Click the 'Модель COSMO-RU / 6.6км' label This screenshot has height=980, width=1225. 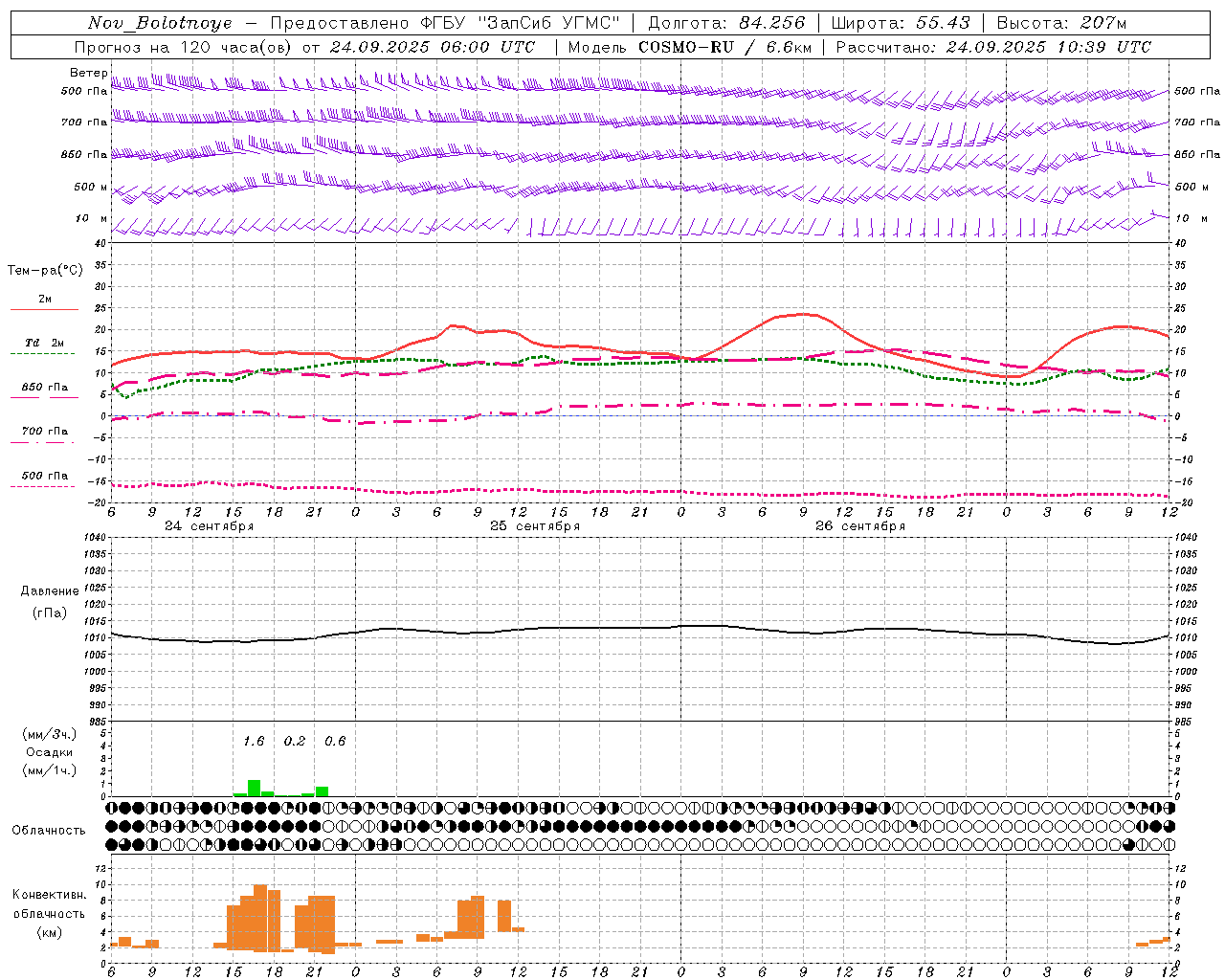pos(690,47)
